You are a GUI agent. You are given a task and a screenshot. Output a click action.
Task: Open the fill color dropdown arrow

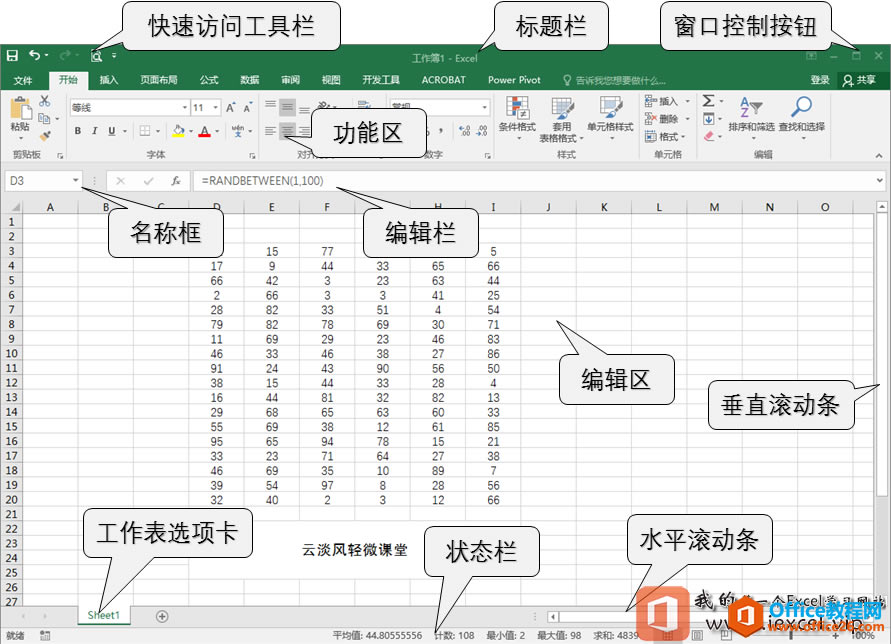click(191, 130)
